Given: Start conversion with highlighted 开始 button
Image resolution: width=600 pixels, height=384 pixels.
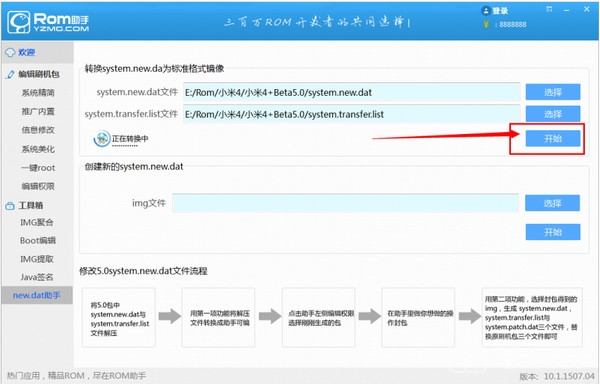Looking at the screenshot, I should 553,138.
